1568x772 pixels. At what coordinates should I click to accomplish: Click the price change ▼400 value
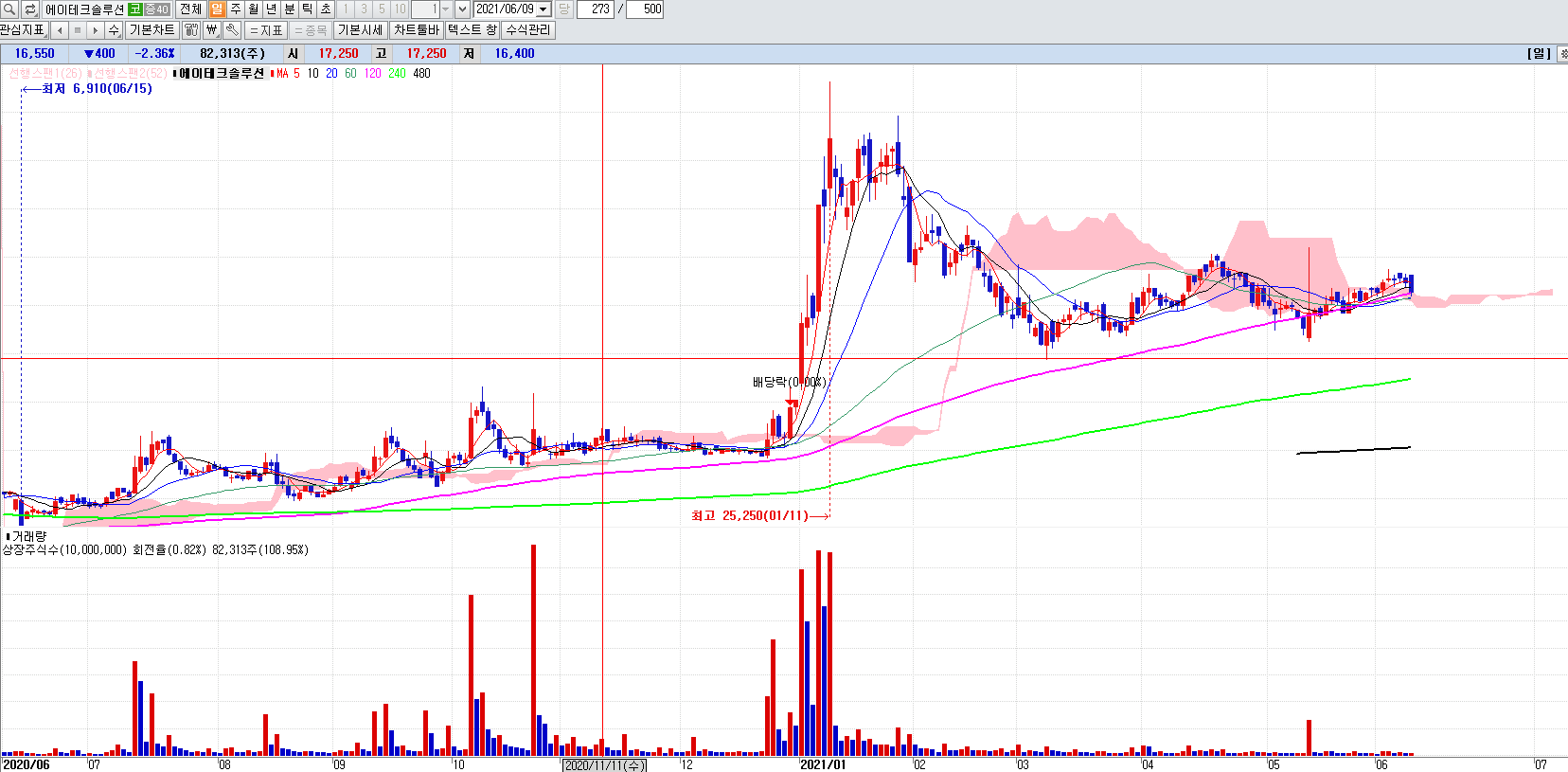(x=99, y=54)
